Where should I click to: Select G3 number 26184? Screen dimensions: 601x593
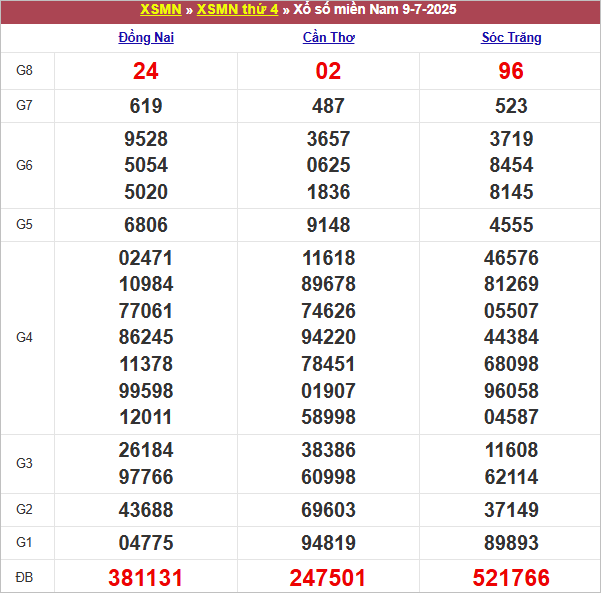coord(146,450)
